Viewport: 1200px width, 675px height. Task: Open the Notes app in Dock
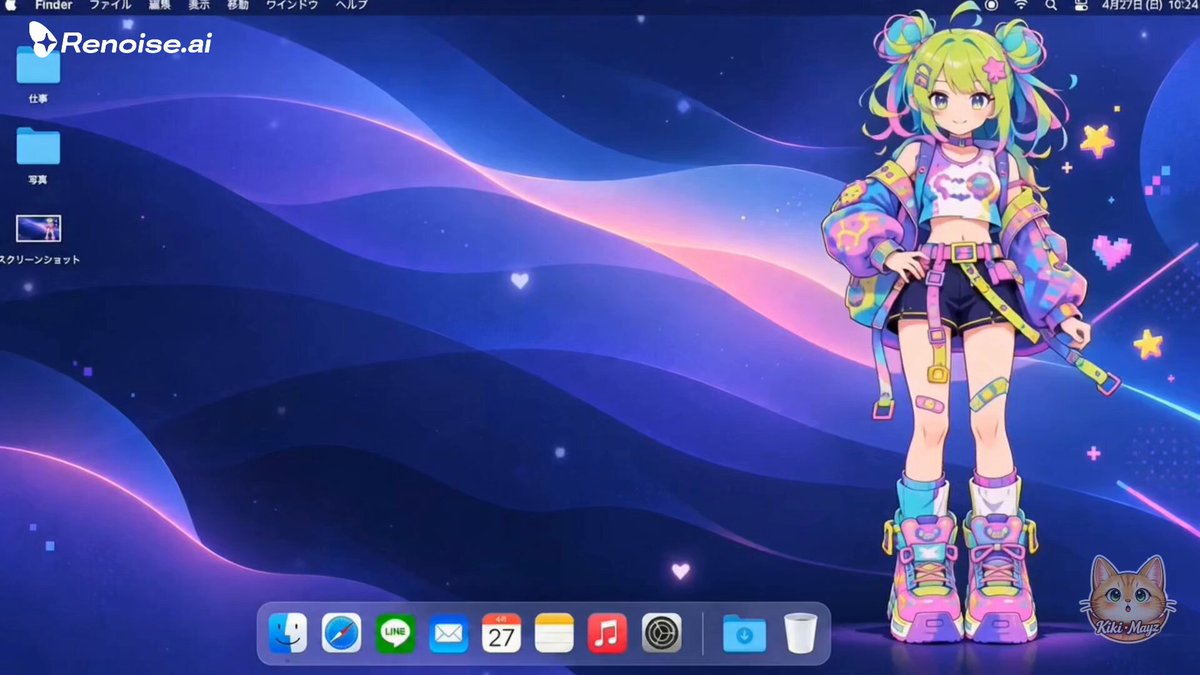(x=554, y=633)
